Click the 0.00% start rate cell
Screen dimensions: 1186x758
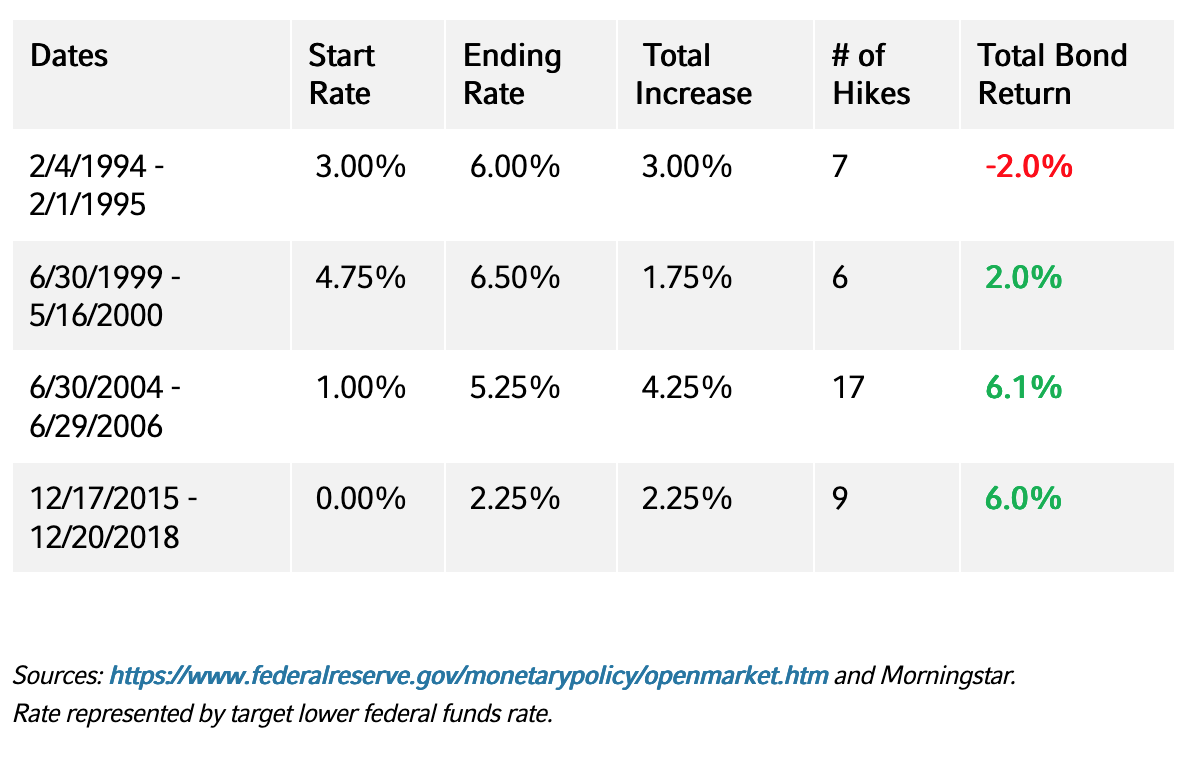tap(360, 498)
